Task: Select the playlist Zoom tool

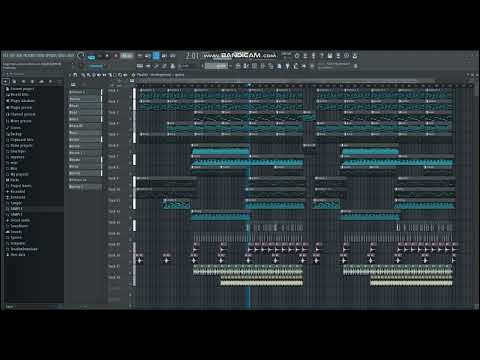Action: [x=120, y=75]
